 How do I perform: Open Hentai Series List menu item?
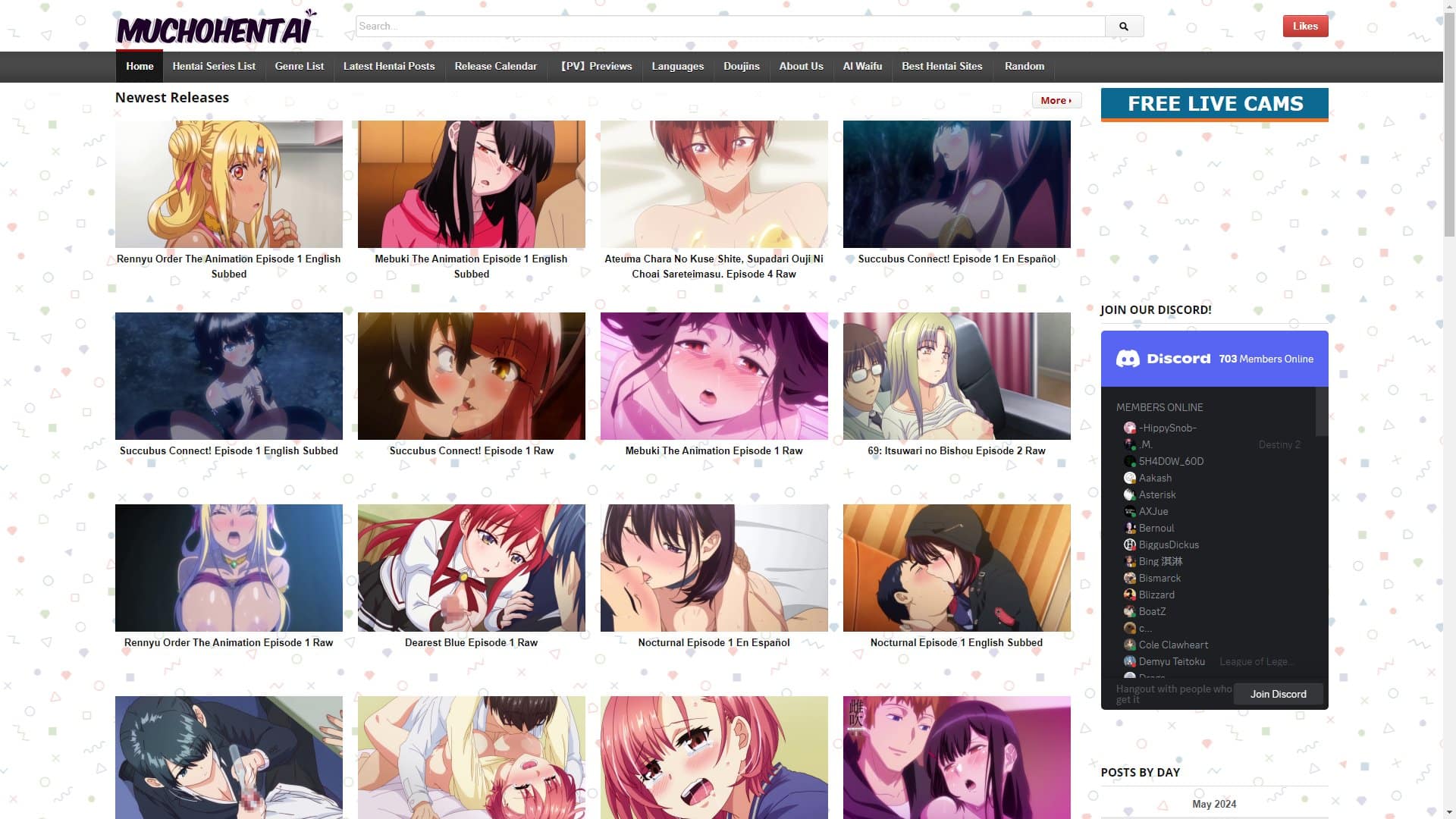tap(214, 67)
